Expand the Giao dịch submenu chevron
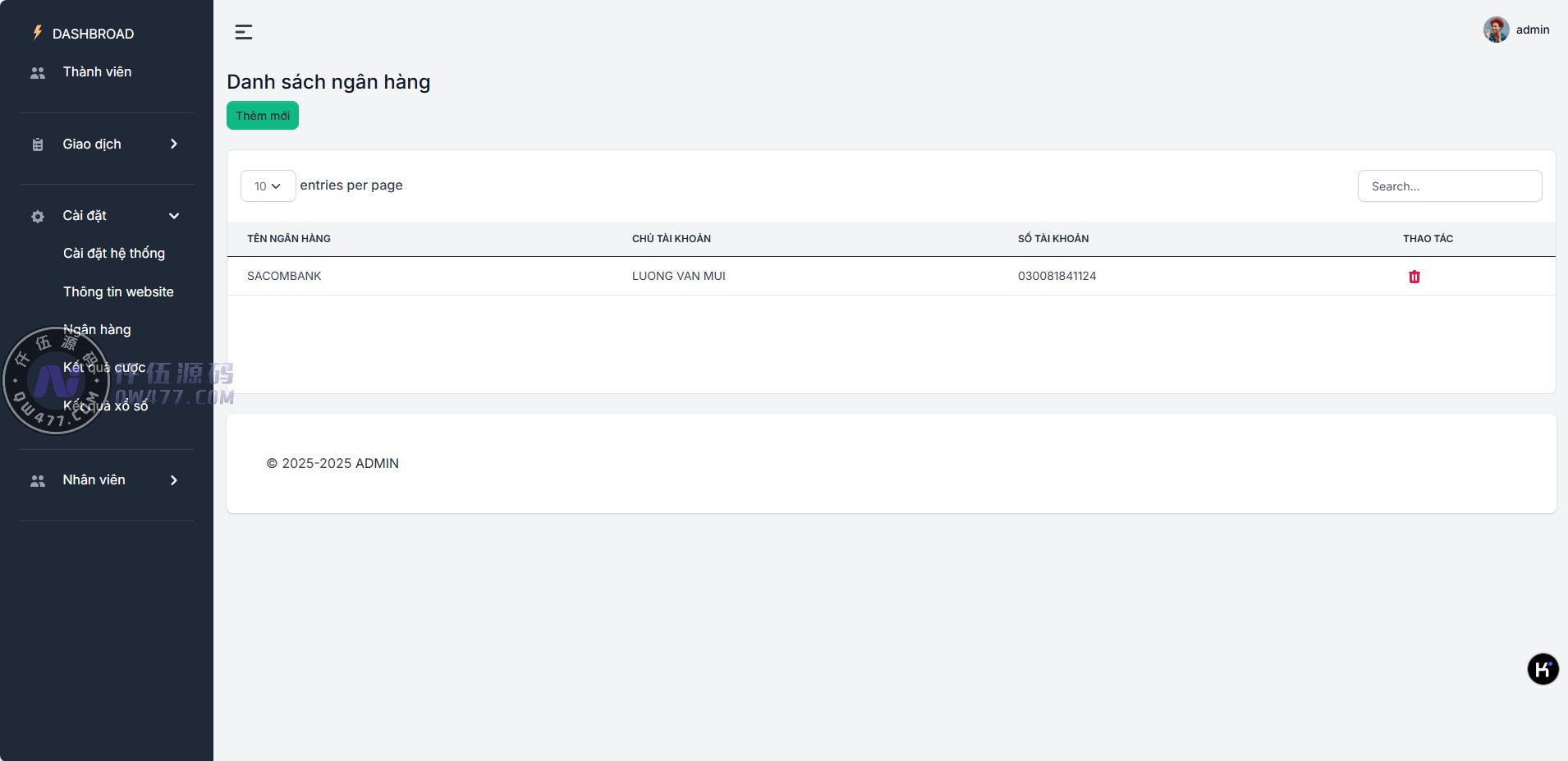The width and height of the screenshot is (1568, 761). [174, 144]
